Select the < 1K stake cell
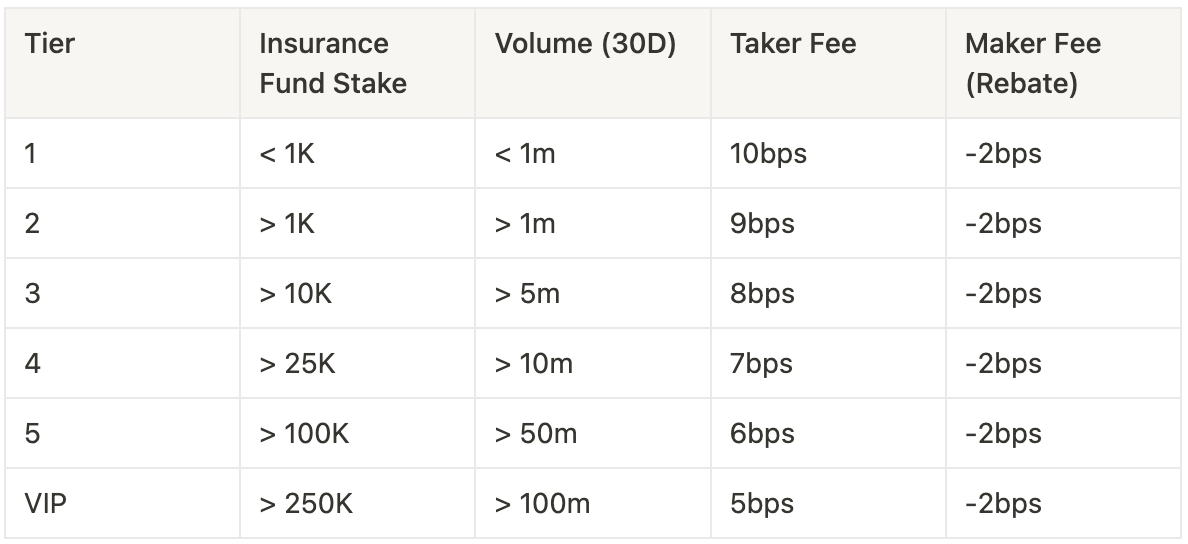Screen dimensions: 1188x544 point(287,154)
